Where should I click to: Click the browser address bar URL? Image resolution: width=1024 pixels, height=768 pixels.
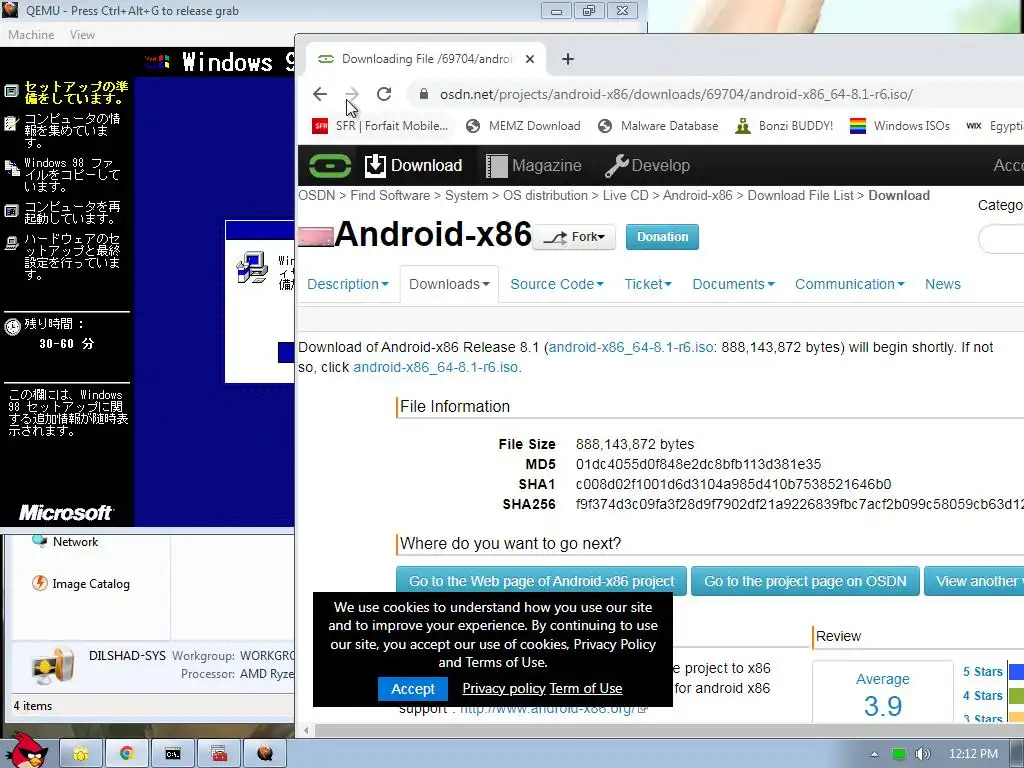(676, 94)
